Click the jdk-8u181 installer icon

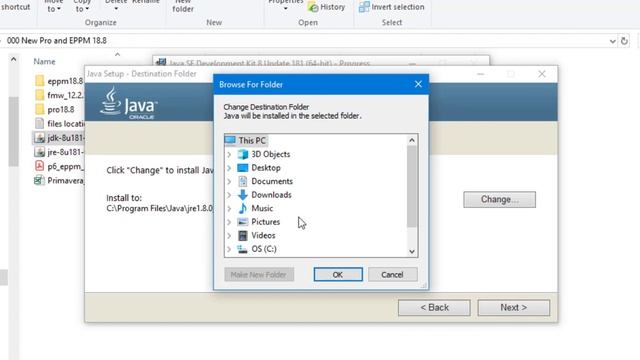(40, 138)
